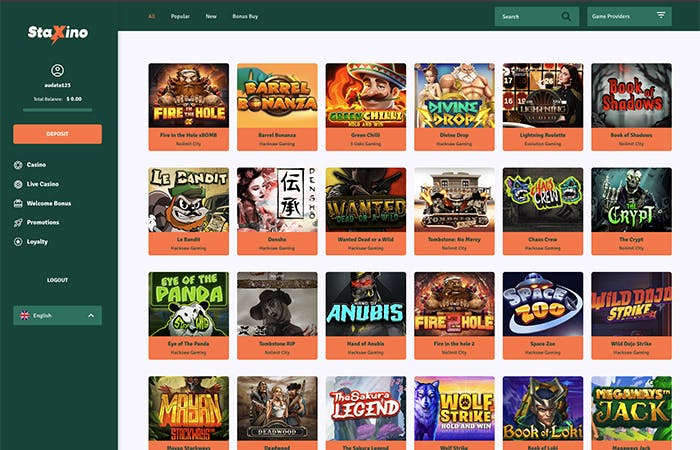700x450 pixels.
Task: Click the Loyalty star icon
Action: point(18,242)
